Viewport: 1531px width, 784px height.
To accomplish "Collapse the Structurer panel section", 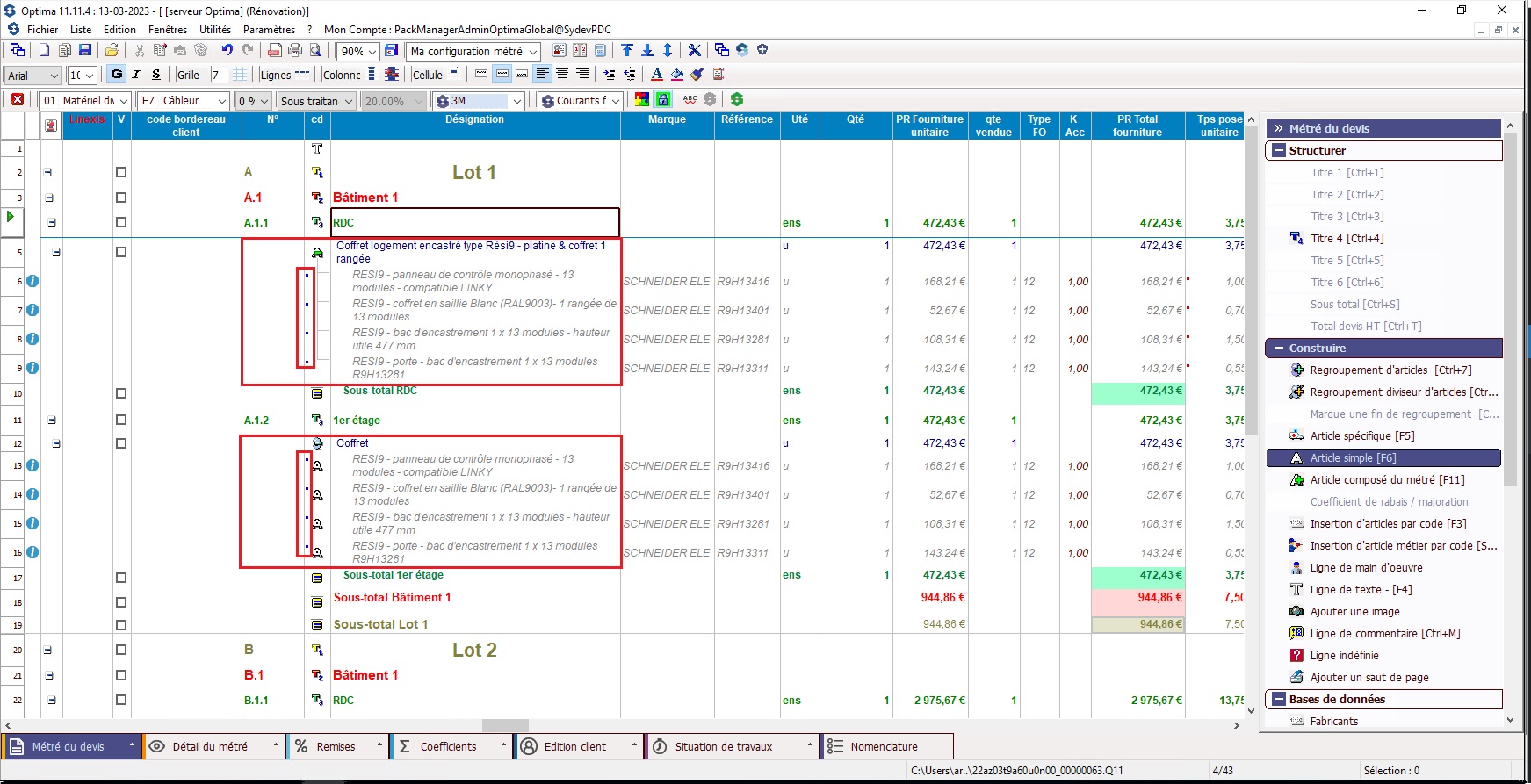I will [x=1278, y=151].
